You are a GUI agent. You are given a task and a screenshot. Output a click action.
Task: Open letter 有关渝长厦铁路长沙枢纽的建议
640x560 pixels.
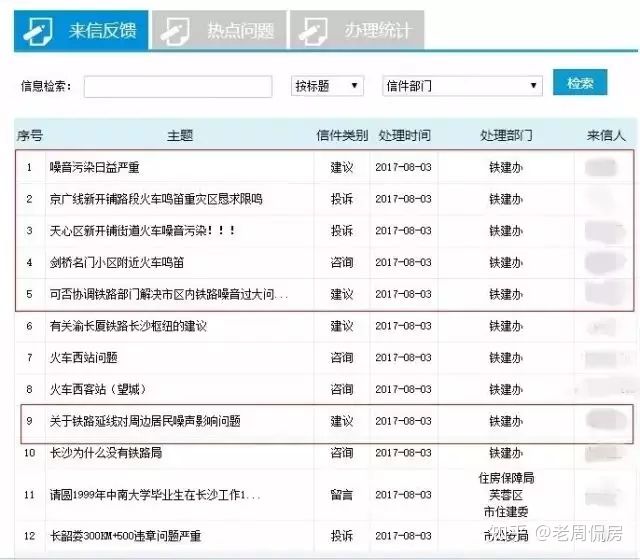coord(128,326)
